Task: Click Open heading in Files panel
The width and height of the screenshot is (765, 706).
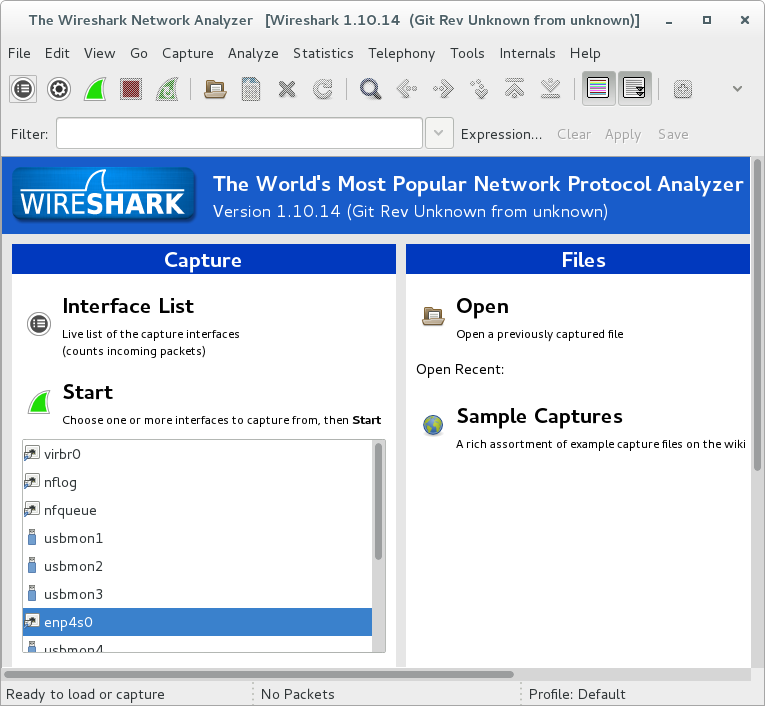Action: click(483, 307)
